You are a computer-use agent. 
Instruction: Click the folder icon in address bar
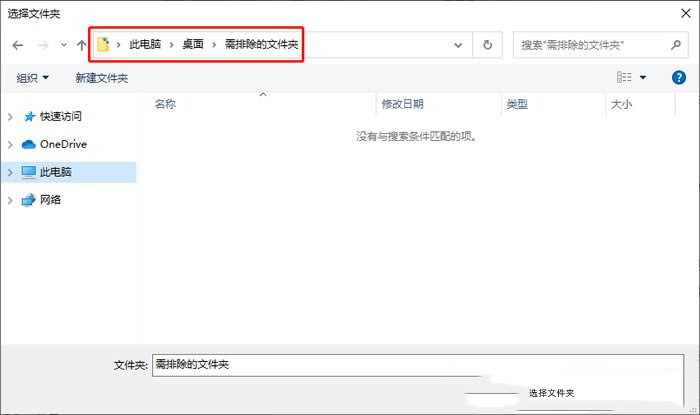(x=103, y=44)
